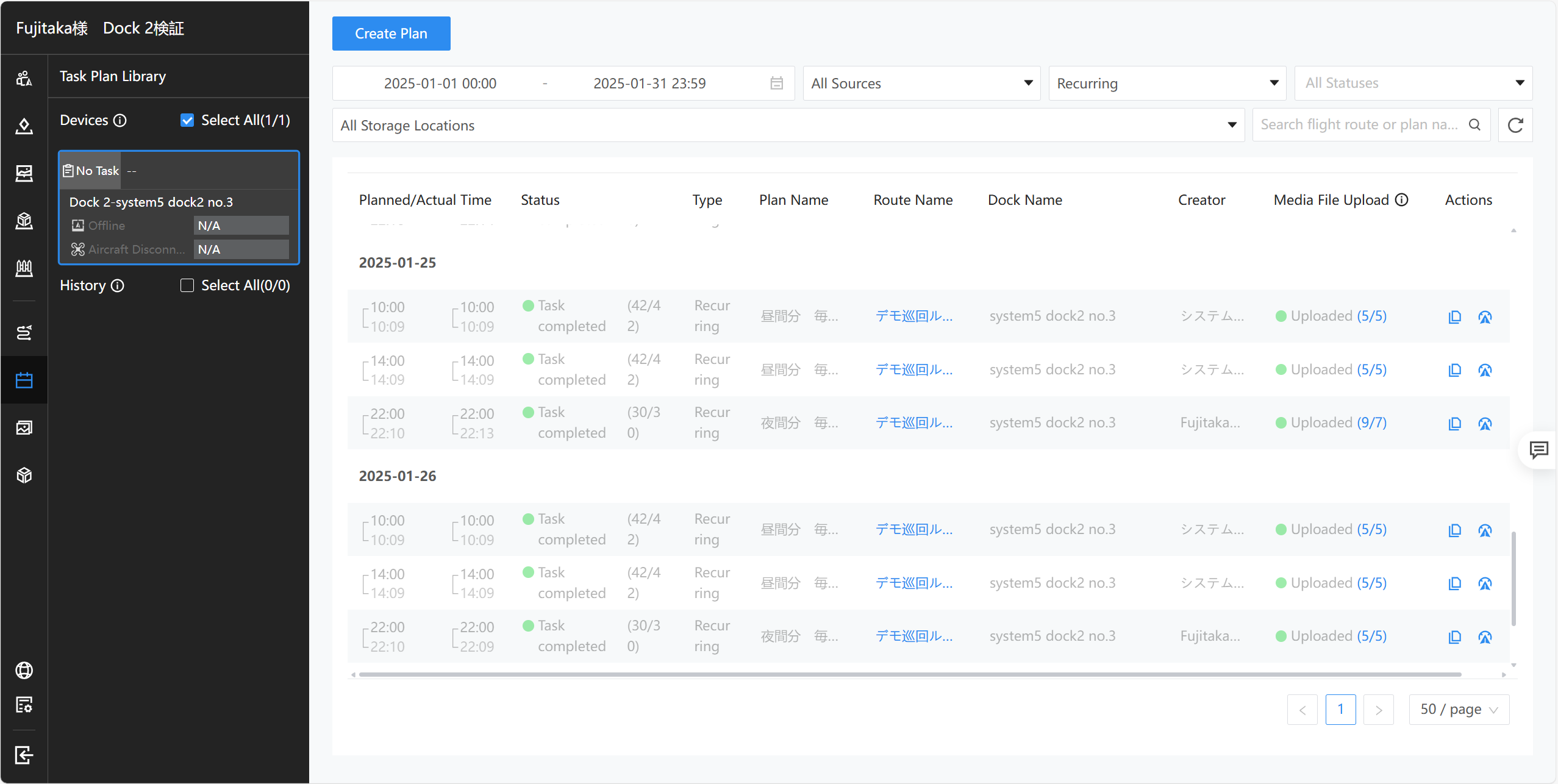
Task: Click the 2025-01-26 date group heading
Action: pyautogui.click(x=398, y=477)
